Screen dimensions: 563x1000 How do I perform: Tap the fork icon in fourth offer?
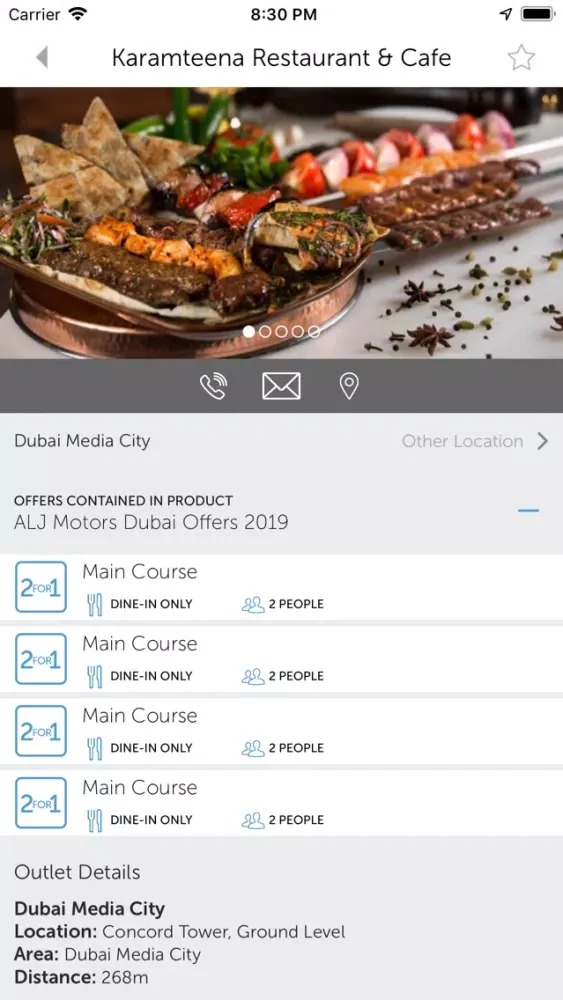click(x=94, y=821)
